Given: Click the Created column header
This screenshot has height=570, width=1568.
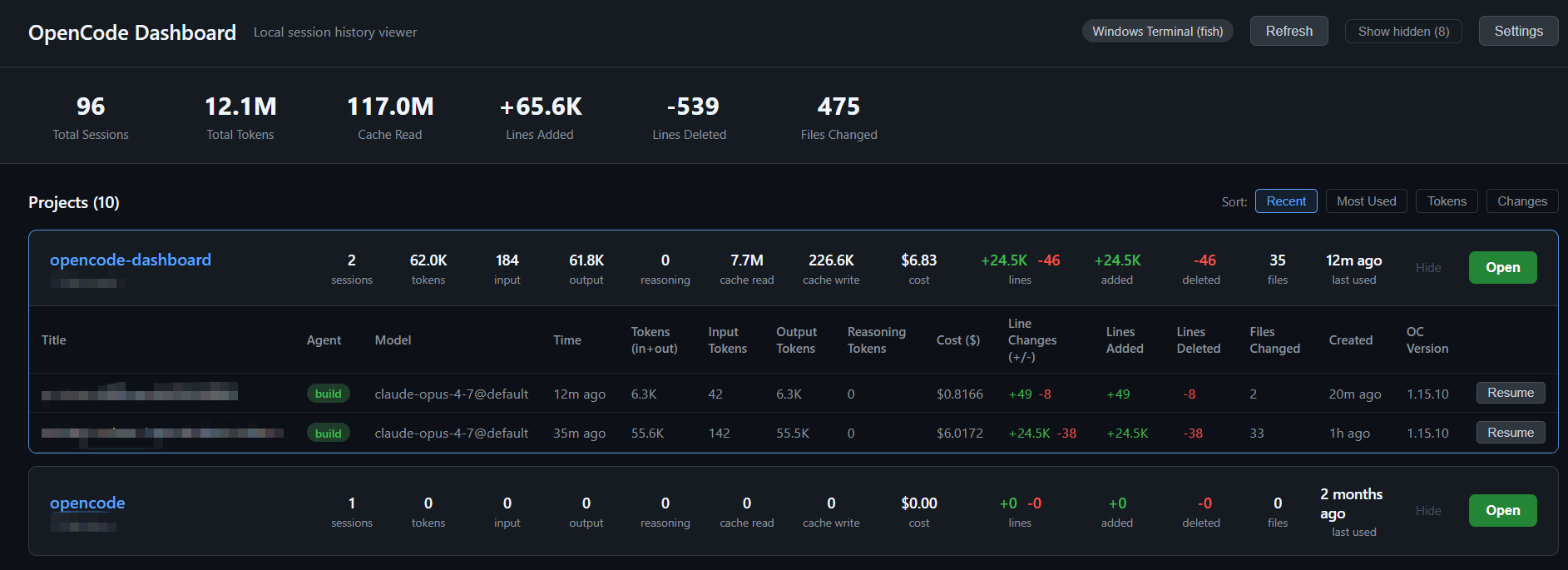Looking at the screenshot, I should [1350, 340].
